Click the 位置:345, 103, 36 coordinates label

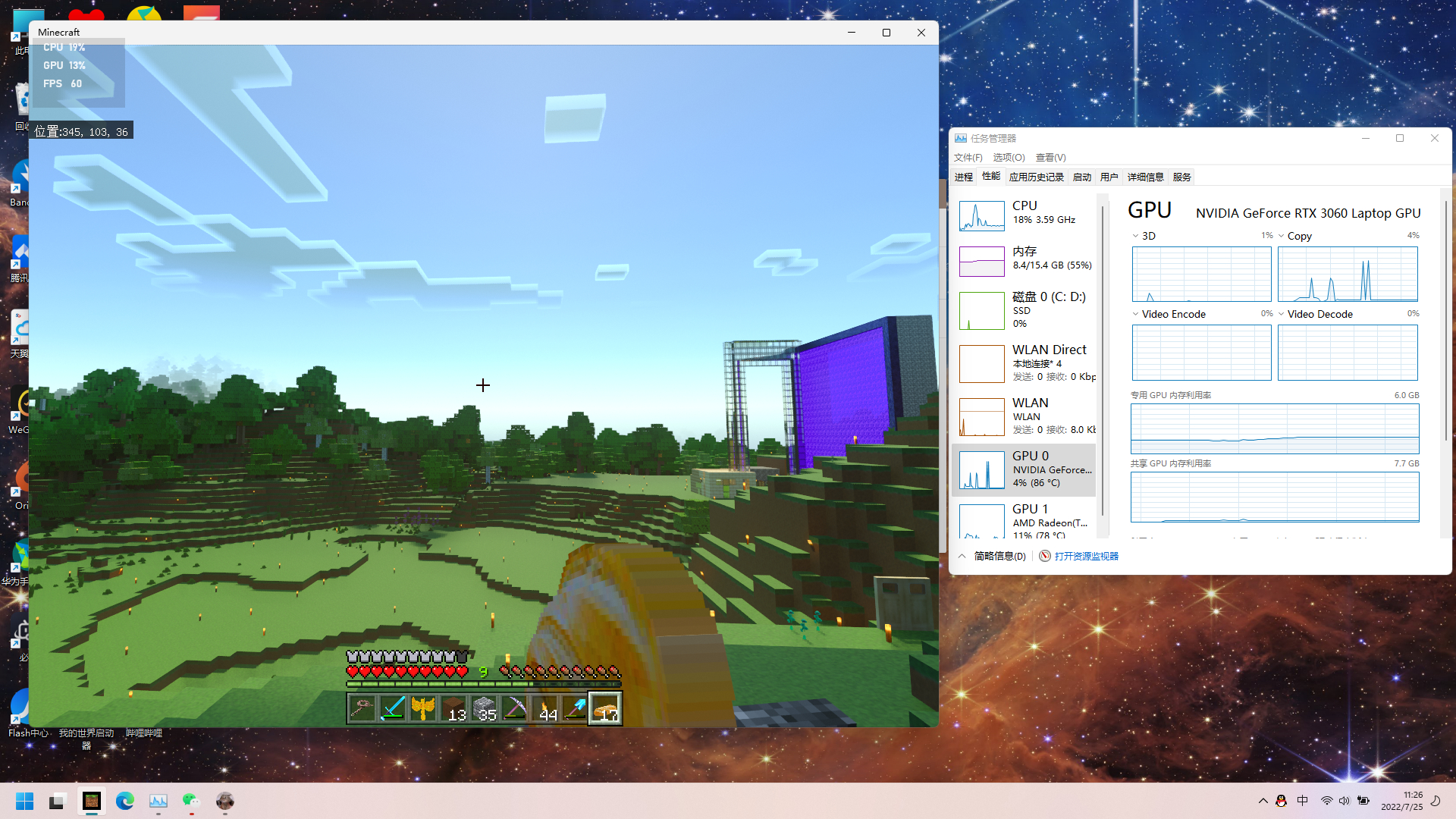click(81, 131)
